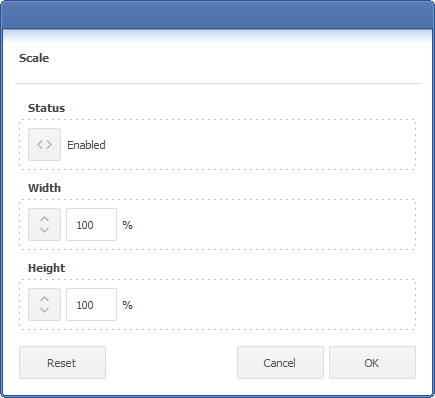Cancel the Scale dialog
435x398 pixels.
[x=280, y=362]
